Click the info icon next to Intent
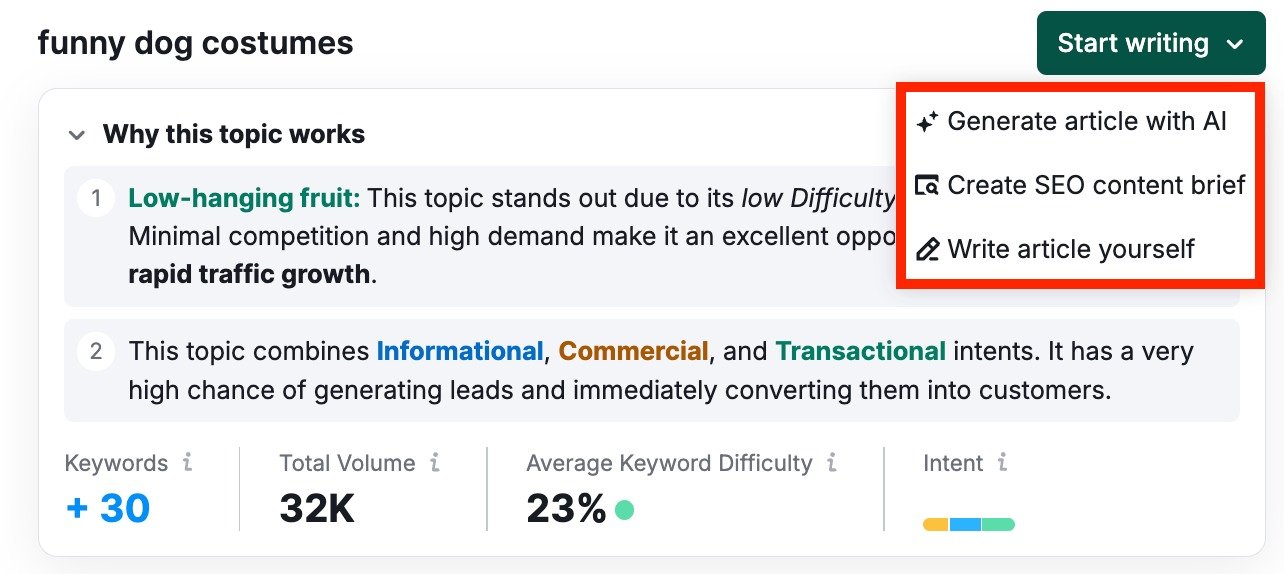 click(x=1002, y=463)
